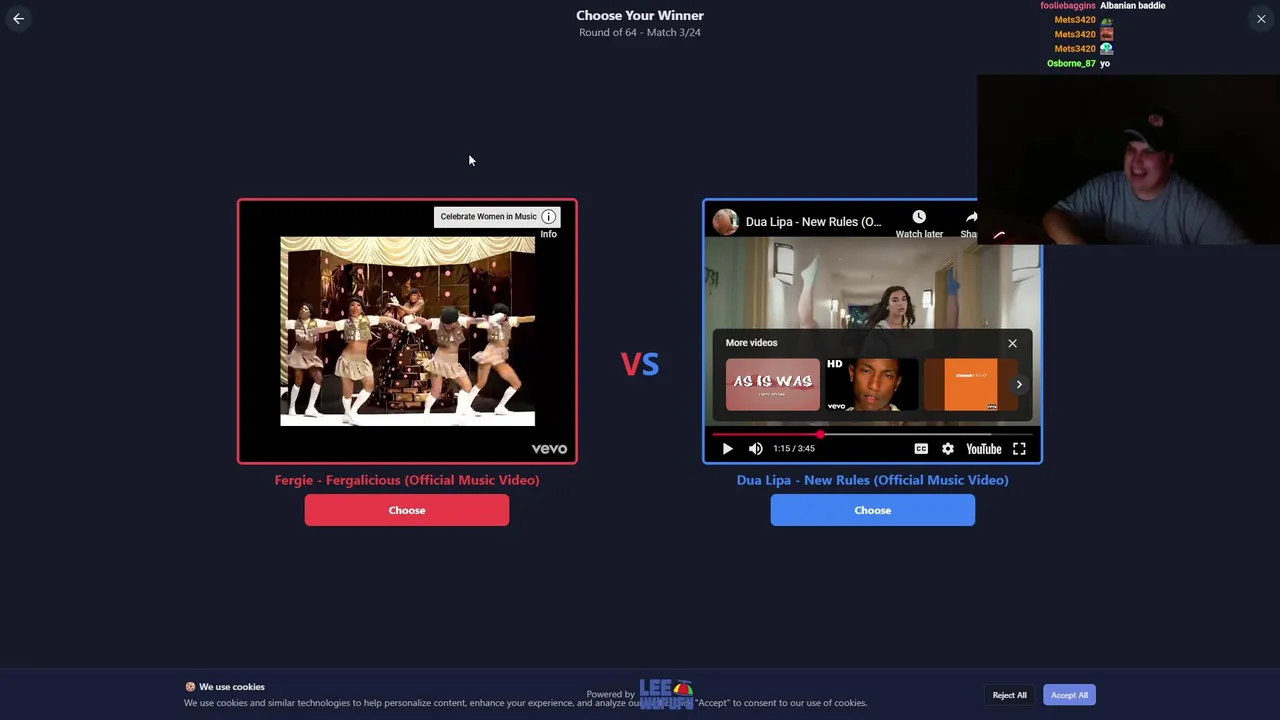The image size is (1280, 720).
Task: Seek on the red video progress bar
Action: [872, 434]
